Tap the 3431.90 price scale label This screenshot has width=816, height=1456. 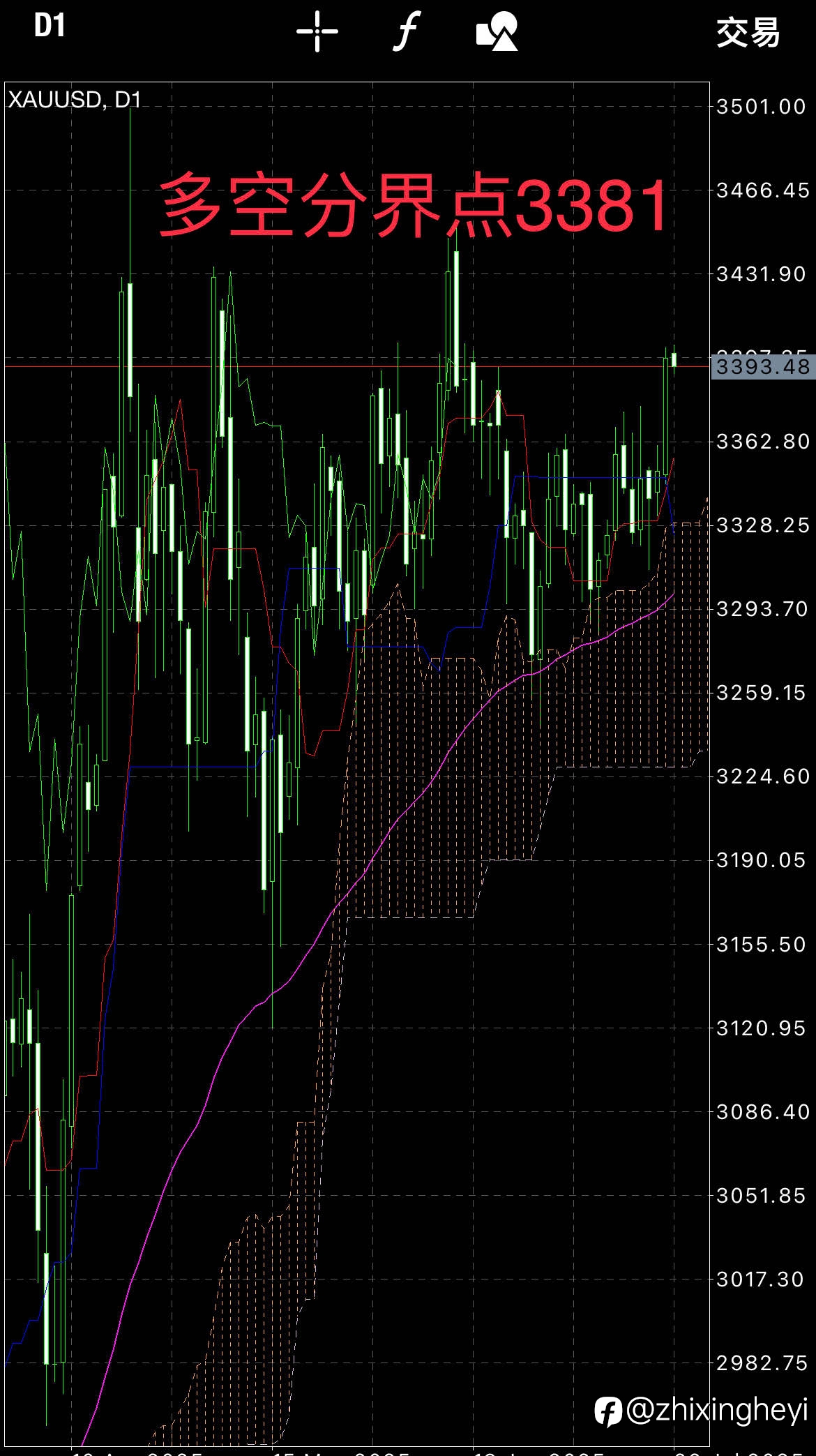tap(761, 274)
